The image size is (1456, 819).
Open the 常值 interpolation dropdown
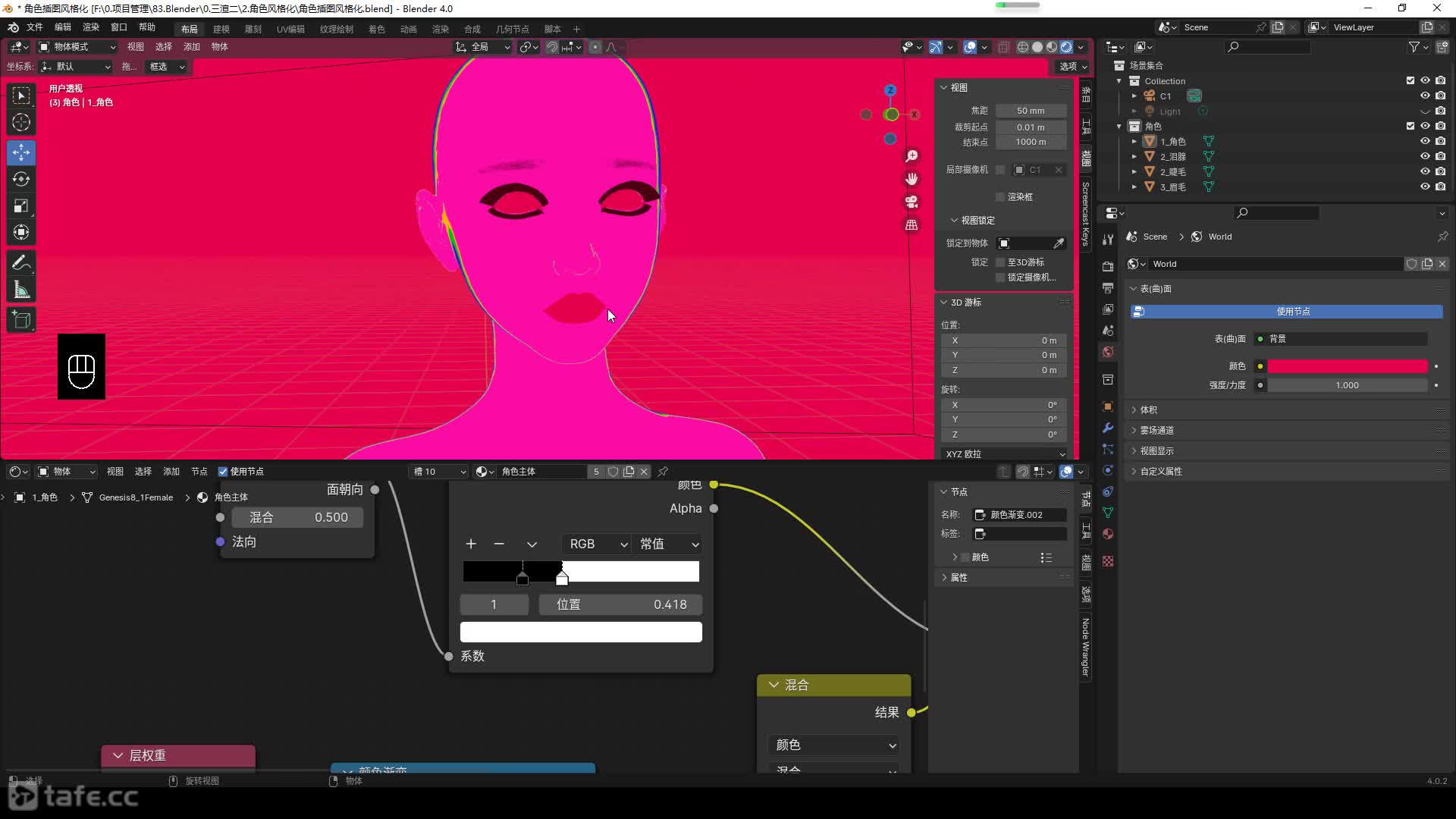pos(668,544)
